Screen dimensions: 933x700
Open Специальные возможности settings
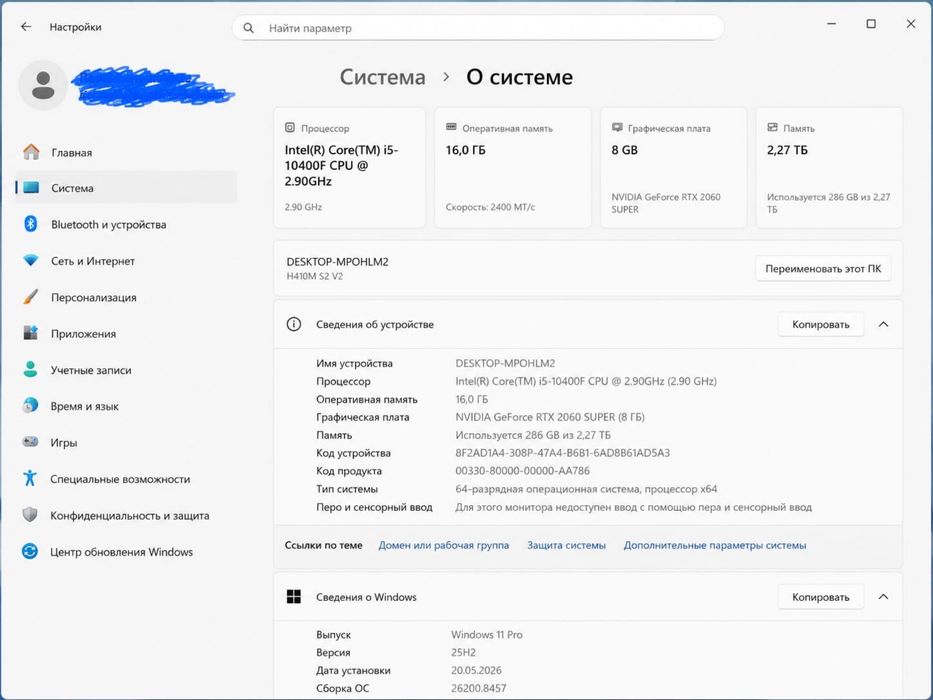(126, 479)
